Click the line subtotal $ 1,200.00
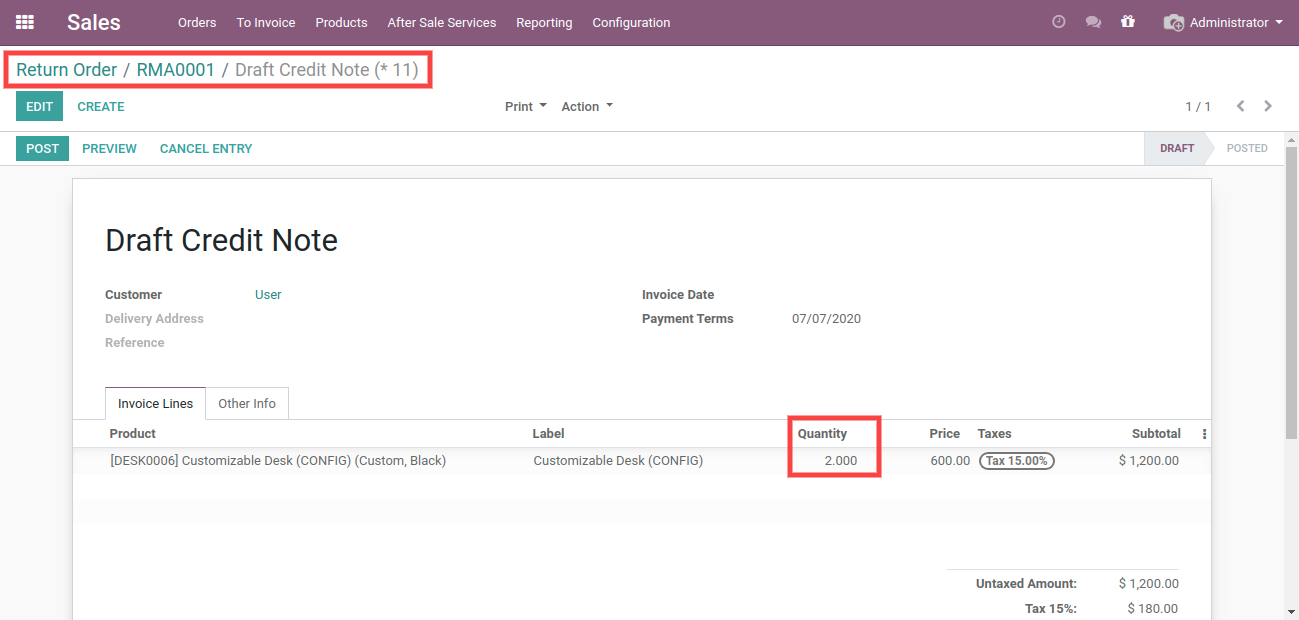This screenshot has width=1299, height=620. coord(1149,461)
